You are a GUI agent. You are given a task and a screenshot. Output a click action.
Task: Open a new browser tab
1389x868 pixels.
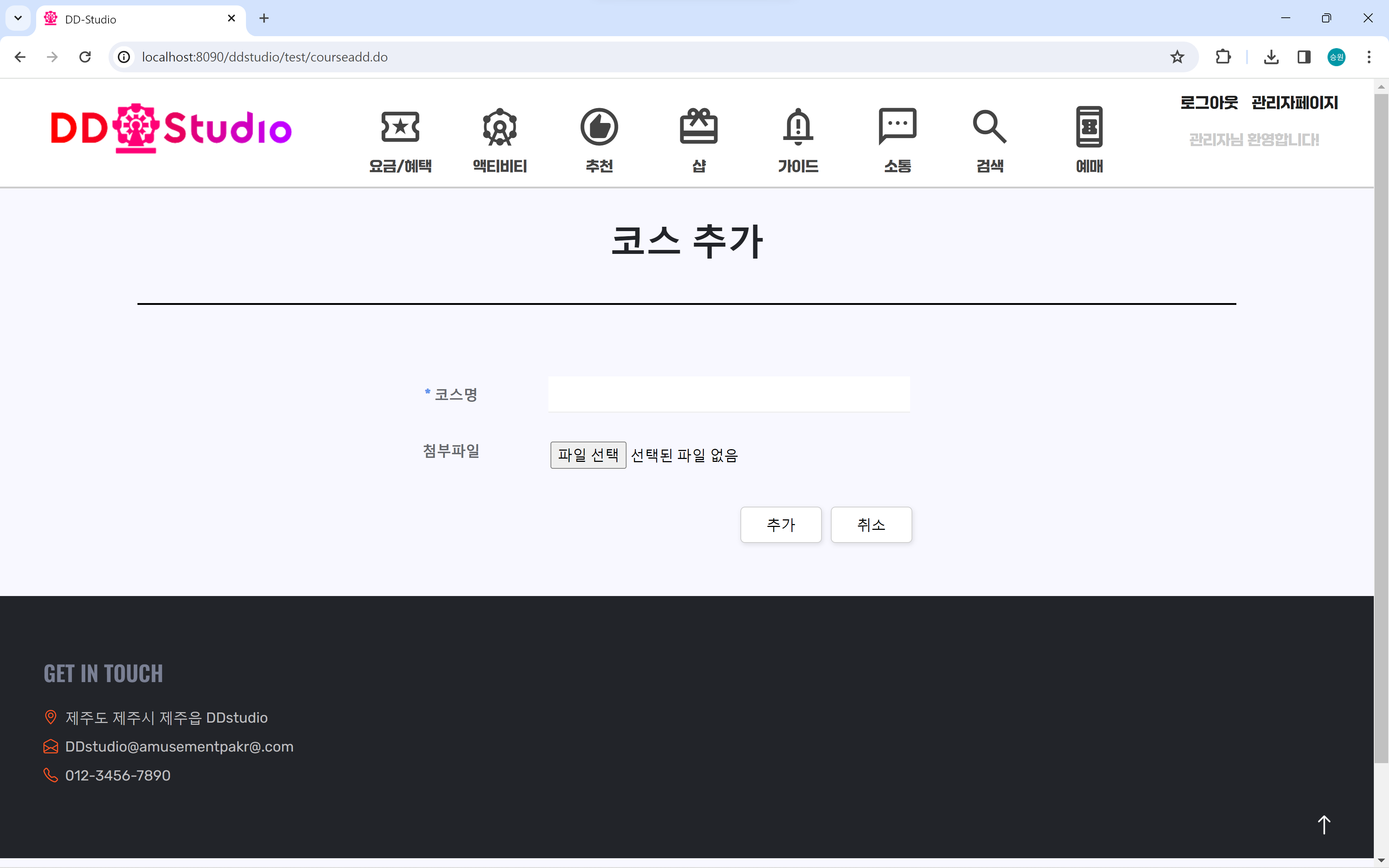point(264,18)
